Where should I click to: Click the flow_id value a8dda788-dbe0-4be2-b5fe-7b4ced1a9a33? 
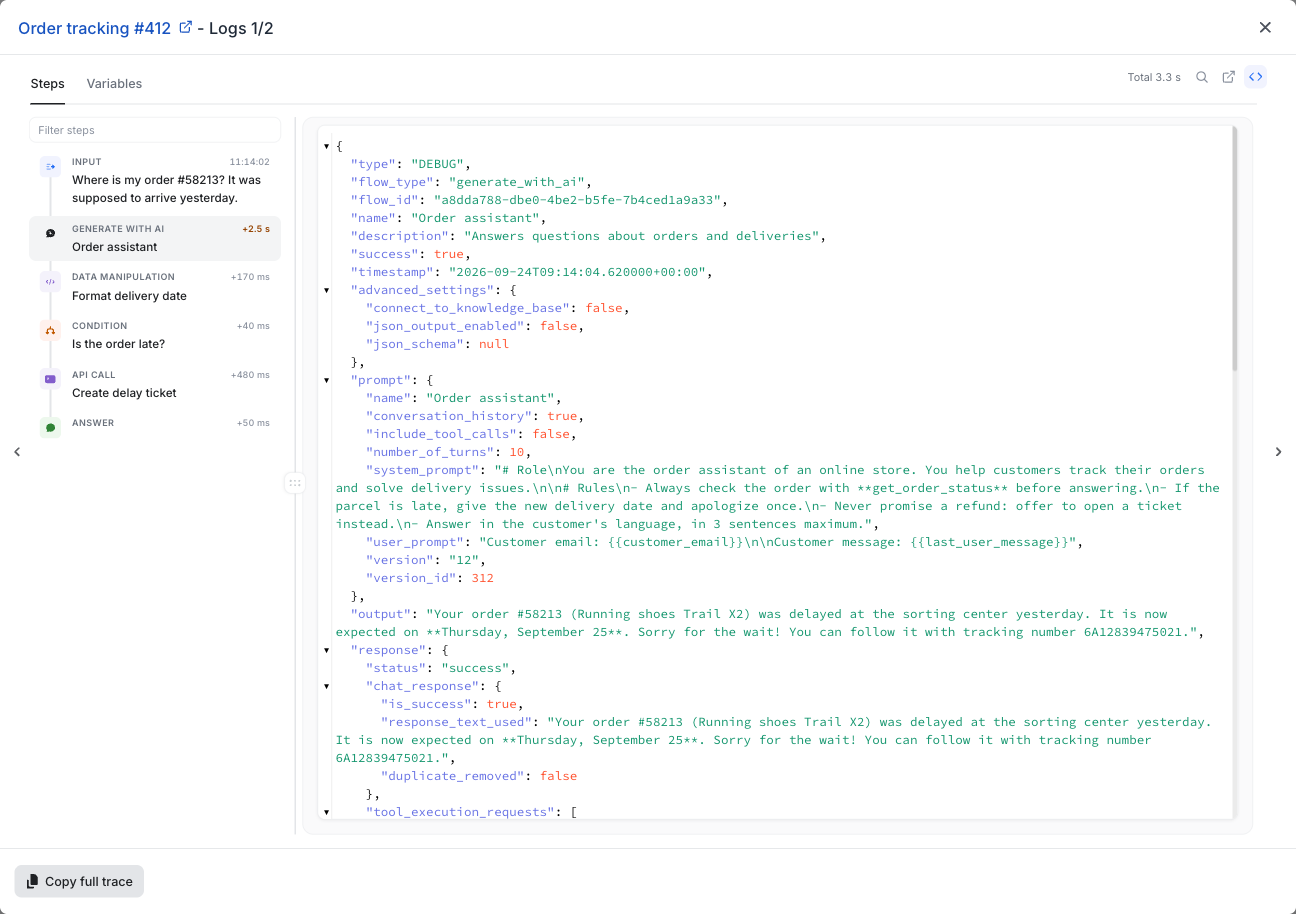(577, 200)
